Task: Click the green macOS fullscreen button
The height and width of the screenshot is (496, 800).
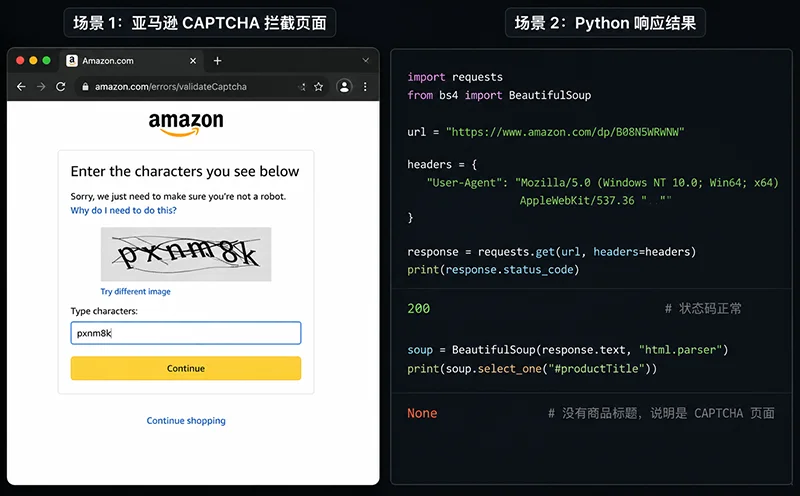Action: pos(46,60)
